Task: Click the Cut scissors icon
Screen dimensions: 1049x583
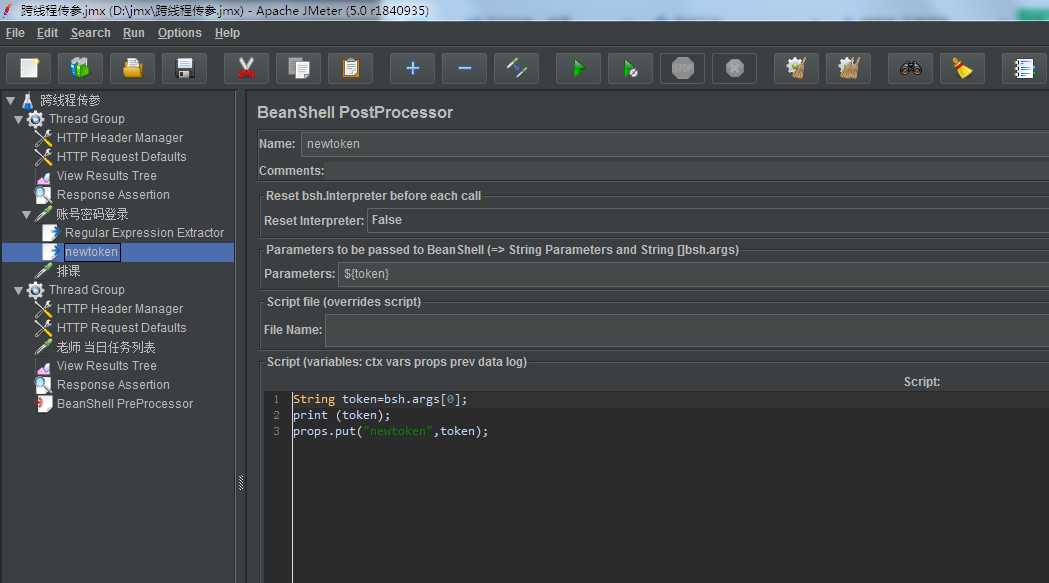Action: point(246,68)
